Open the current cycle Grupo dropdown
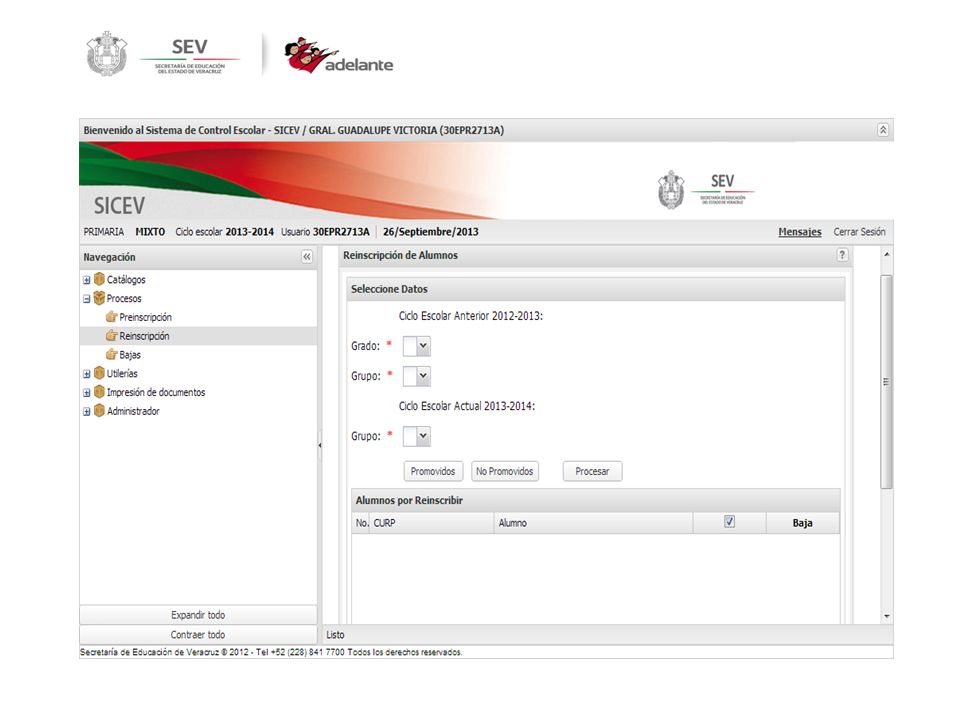 coord(423,436)
